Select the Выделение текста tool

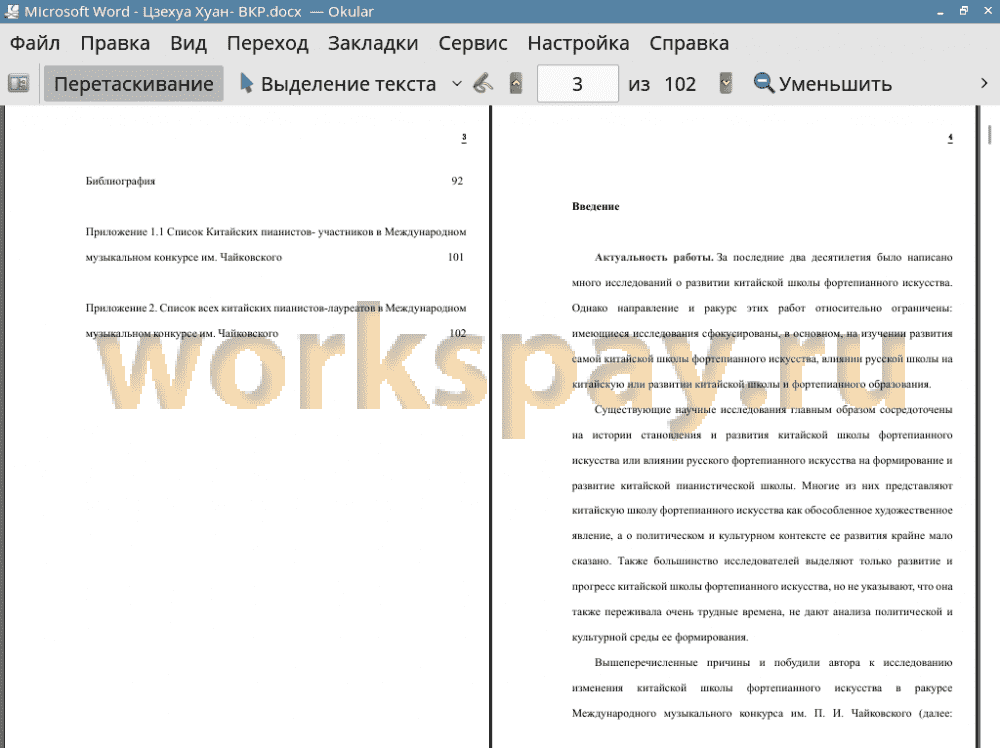[x=338, y=84]
